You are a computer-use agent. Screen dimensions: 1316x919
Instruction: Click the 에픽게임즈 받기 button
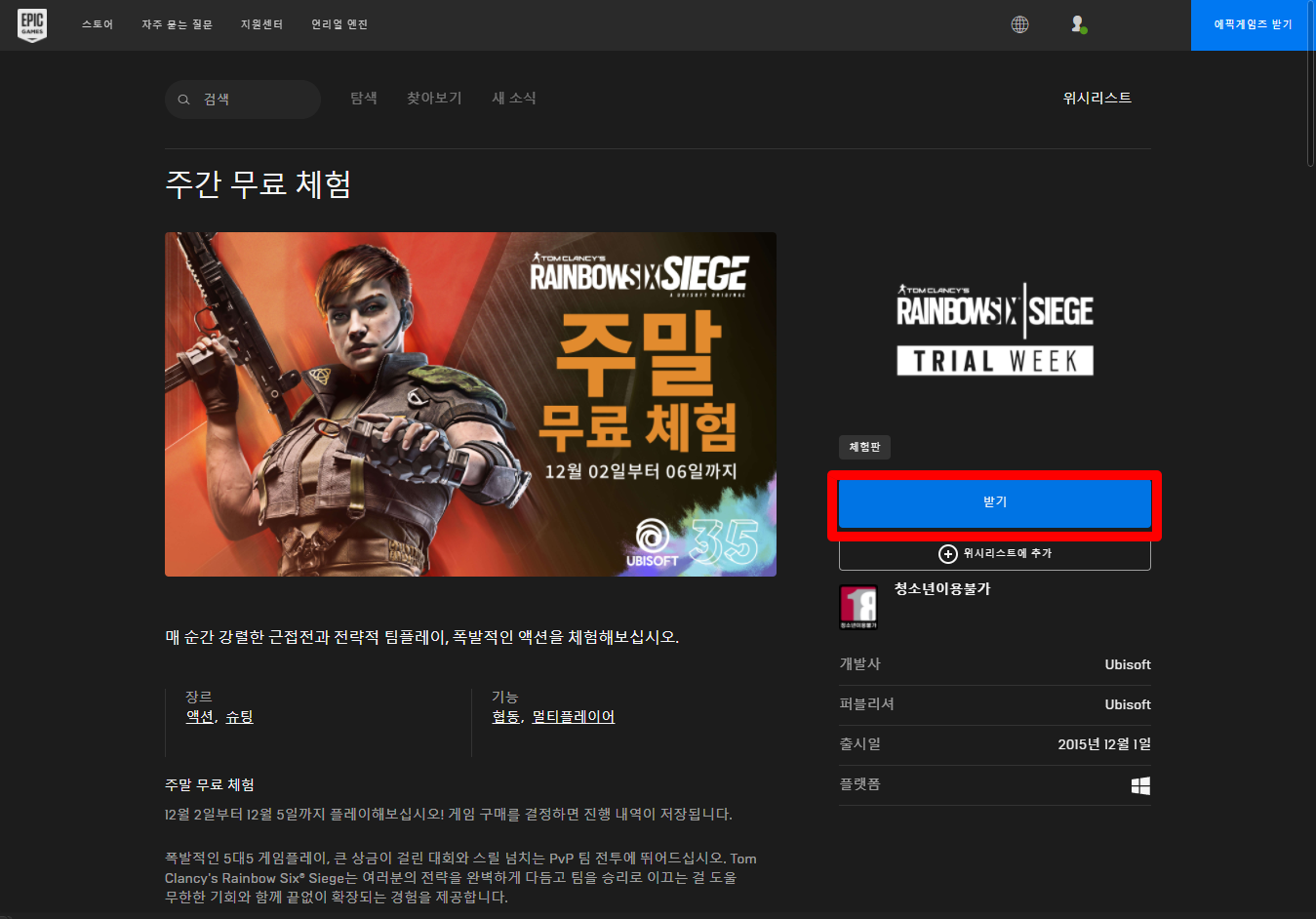point(1253,24)
